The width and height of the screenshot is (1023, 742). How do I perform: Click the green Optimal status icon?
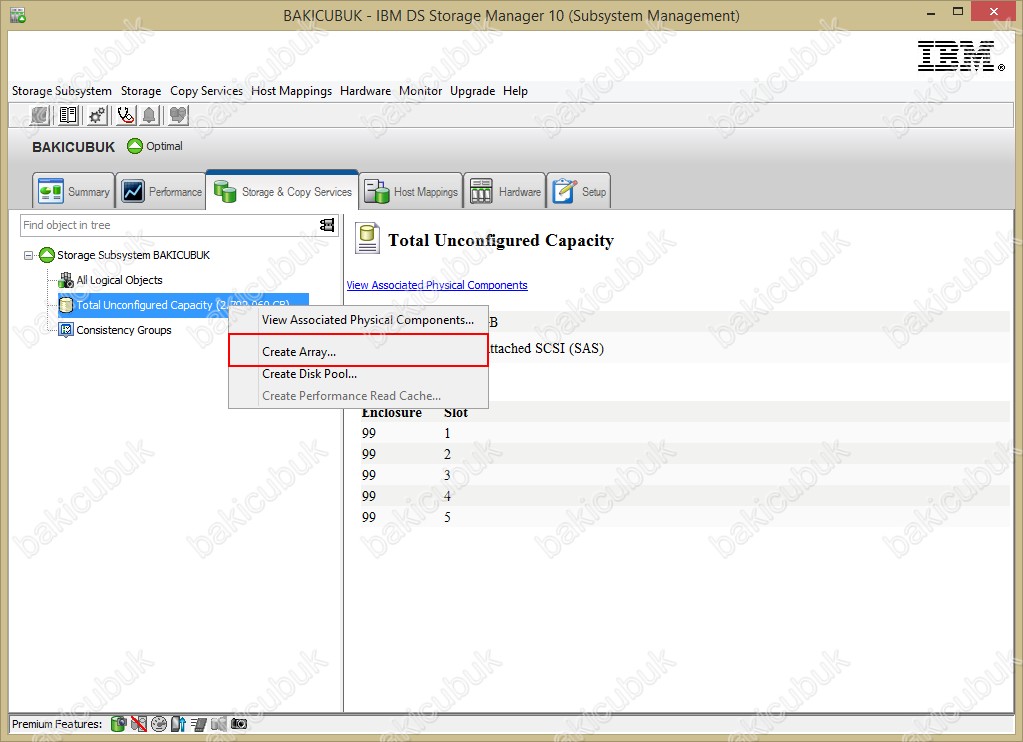[134, 146]
